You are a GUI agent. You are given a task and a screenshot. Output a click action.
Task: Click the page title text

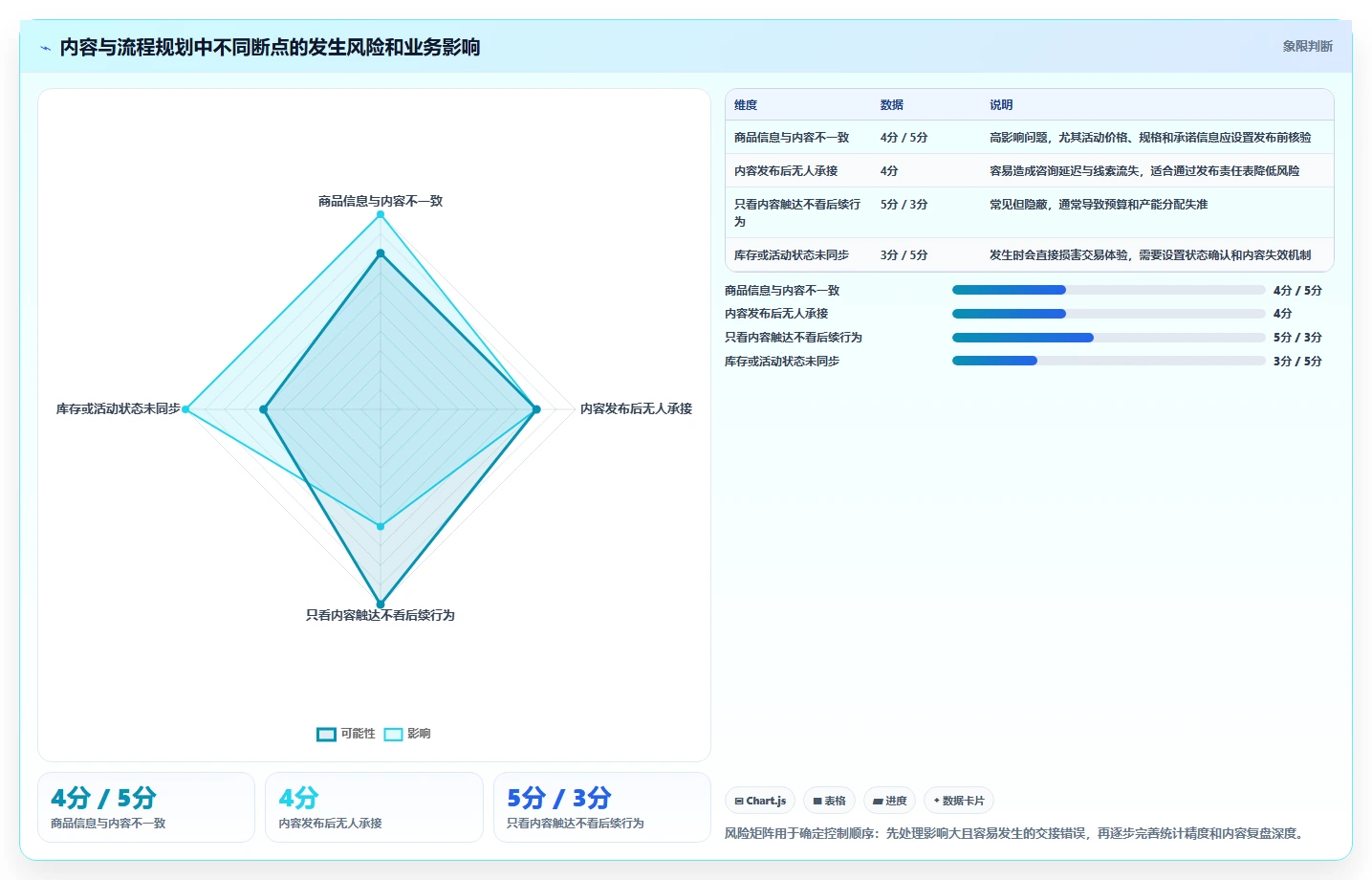tap(270, 47)
